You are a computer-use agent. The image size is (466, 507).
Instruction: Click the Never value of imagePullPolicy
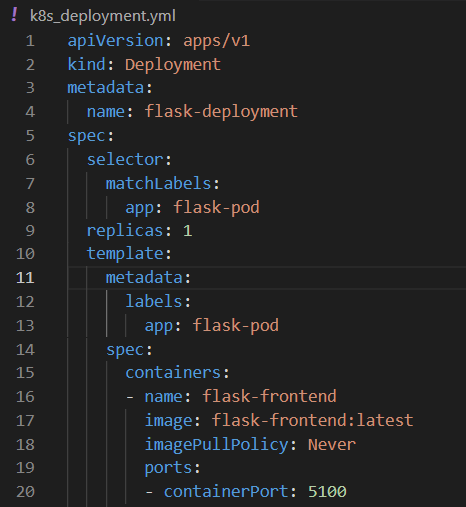(x=332, y=444)
